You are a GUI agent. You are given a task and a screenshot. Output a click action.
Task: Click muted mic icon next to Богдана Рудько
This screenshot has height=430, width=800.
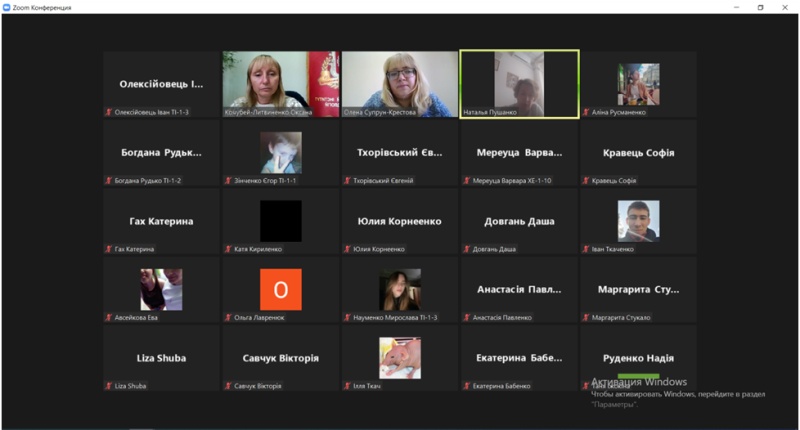tap(109, 181)
